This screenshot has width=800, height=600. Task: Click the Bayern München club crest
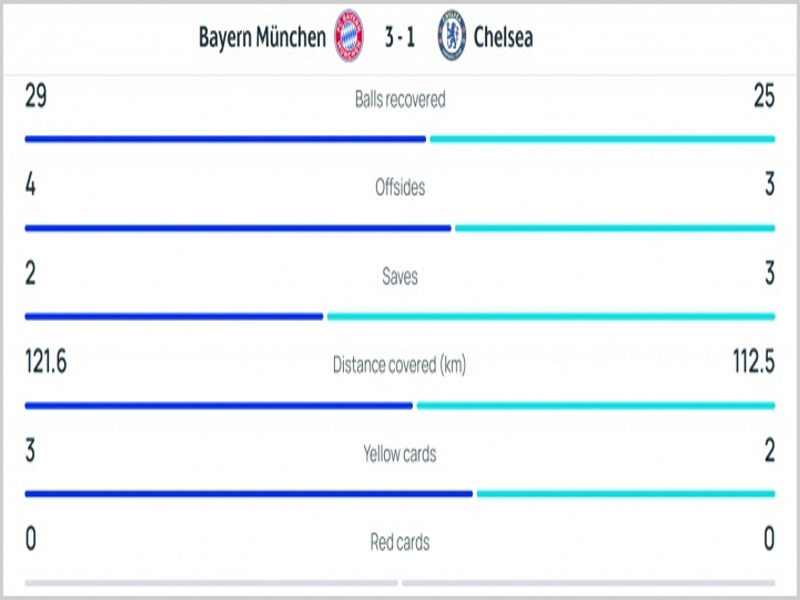(x=348, y=35)
